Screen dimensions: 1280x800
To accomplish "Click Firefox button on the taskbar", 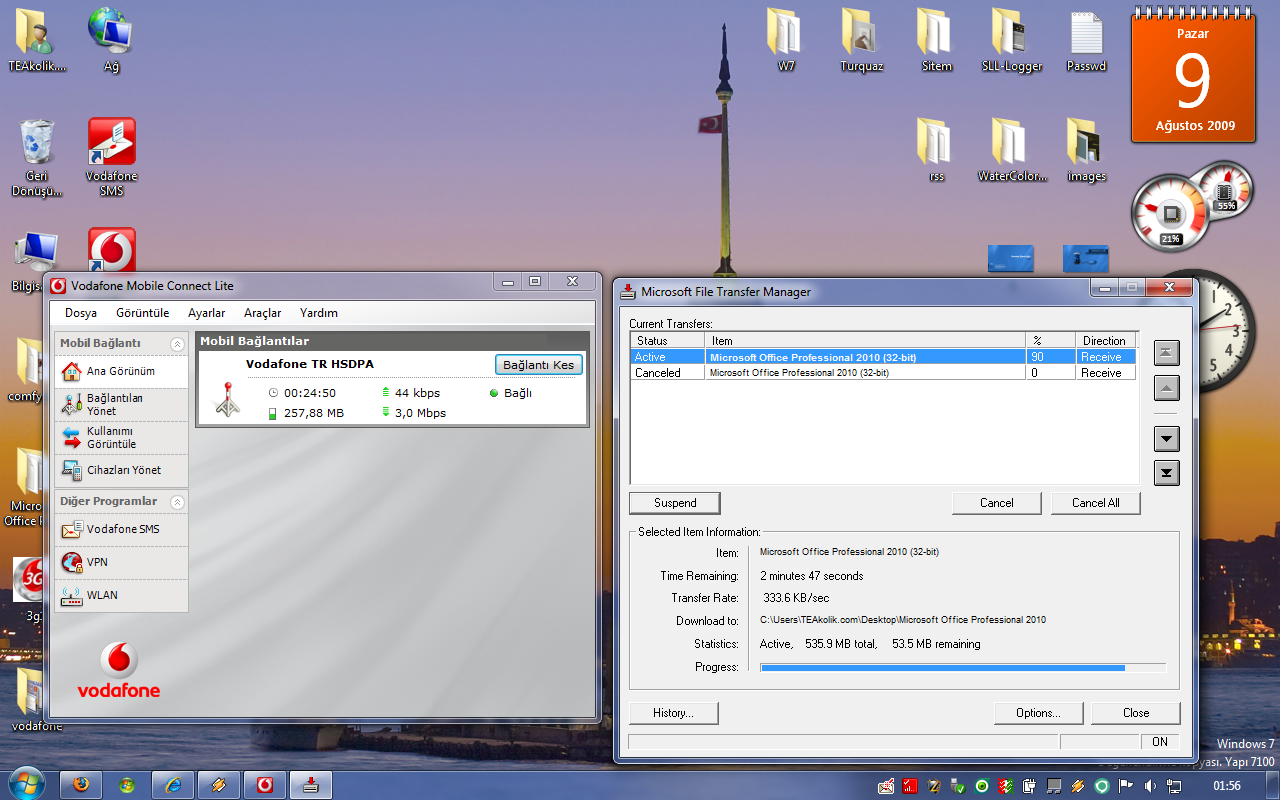I will tap(81, 785).
